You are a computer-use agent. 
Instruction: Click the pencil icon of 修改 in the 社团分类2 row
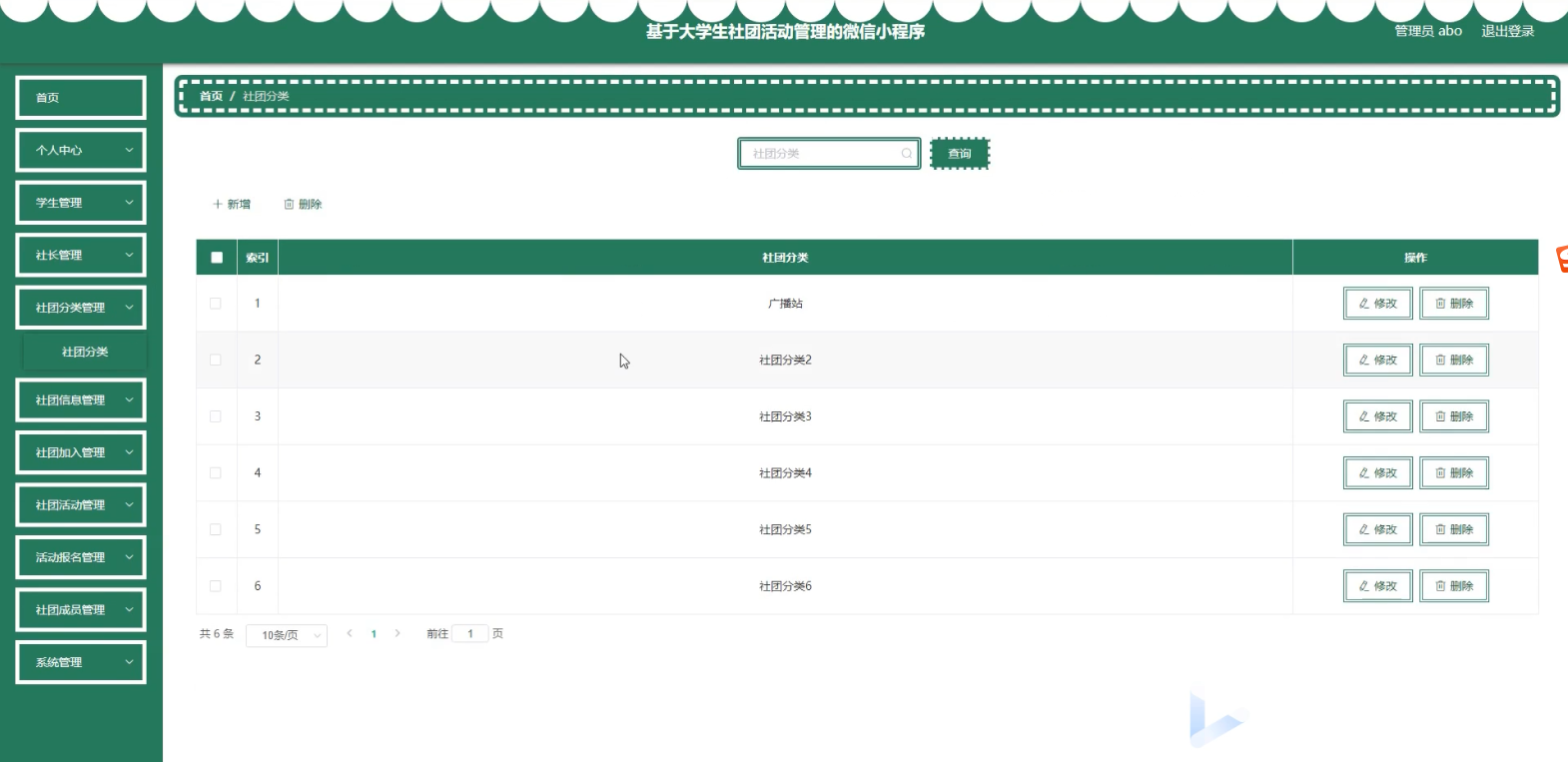pos(1364,360)
